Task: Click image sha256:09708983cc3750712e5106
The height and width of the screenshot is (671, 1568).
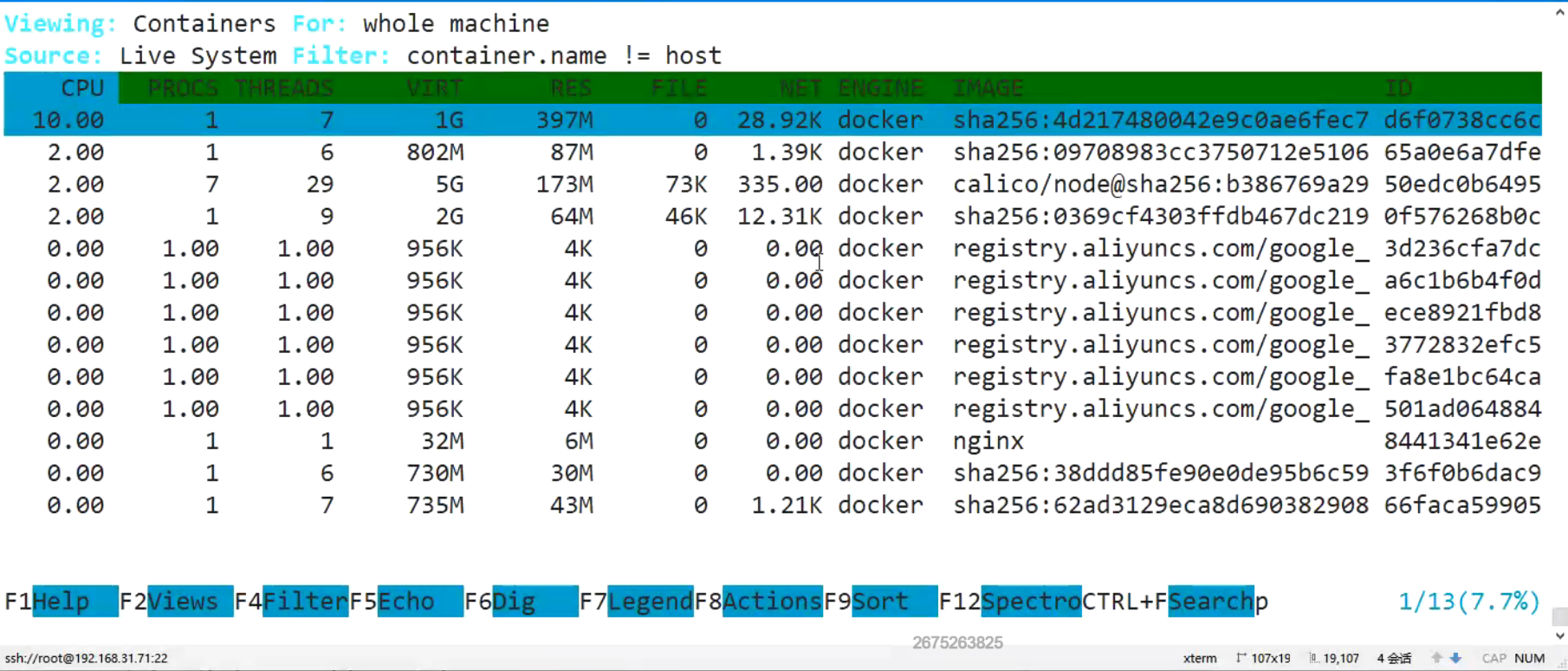Action: click(1161, 152)
